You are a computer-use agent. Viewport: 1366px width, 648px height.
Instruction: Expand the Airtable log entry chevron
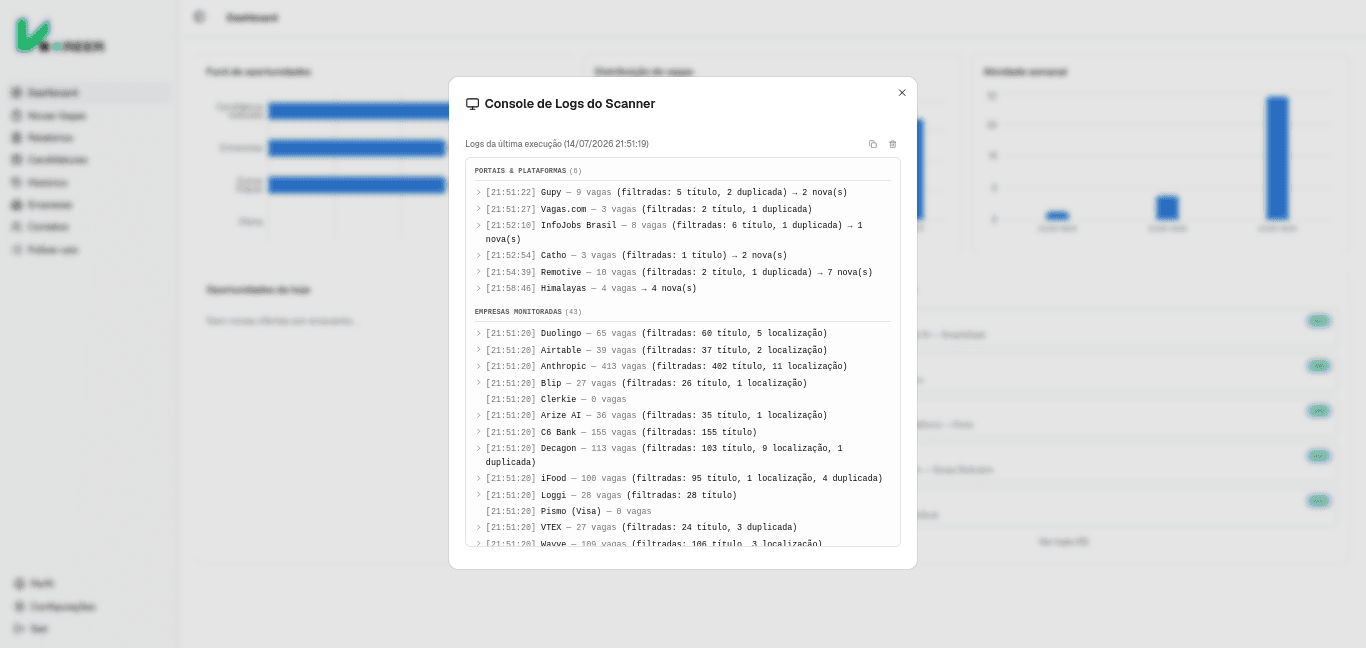(478, 351)
